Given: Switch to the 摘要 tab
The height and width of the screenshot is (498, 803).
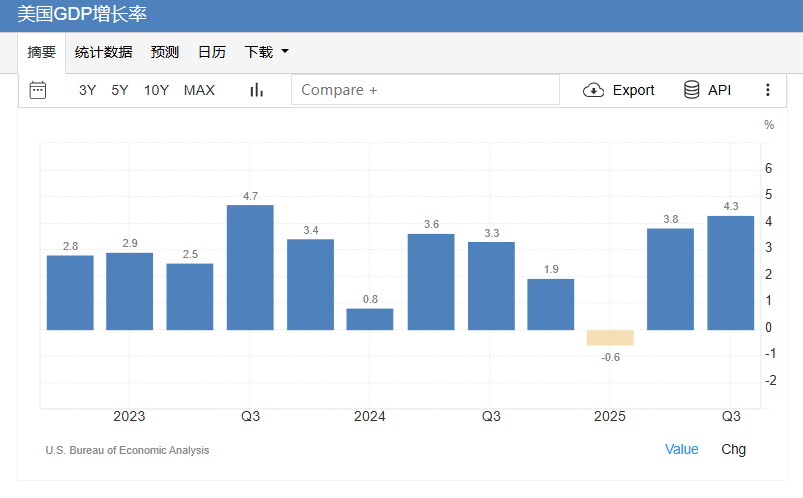Looking at the screenshot, I should [42, 52].
